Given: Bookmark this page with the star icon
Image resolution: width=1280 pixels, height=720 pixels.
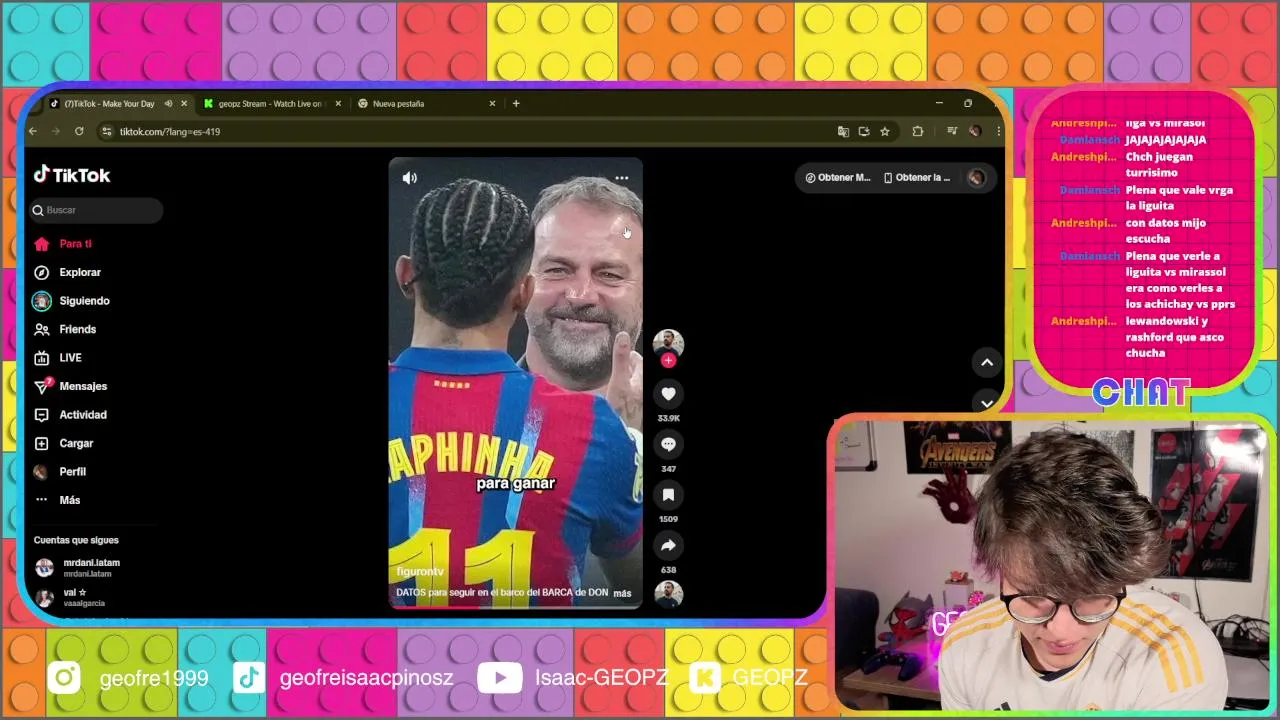Looking at the screenshot, I should [x=885, y=132].
